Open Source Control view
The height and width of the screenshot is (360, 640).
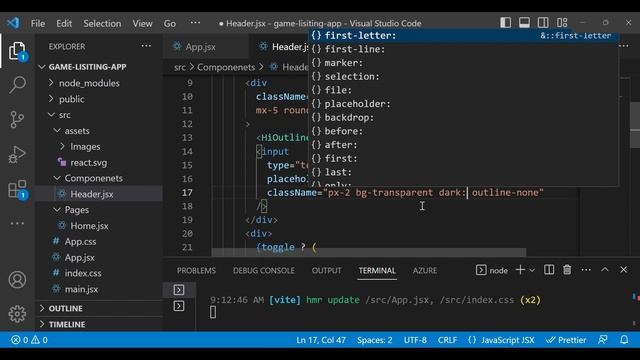17,119
